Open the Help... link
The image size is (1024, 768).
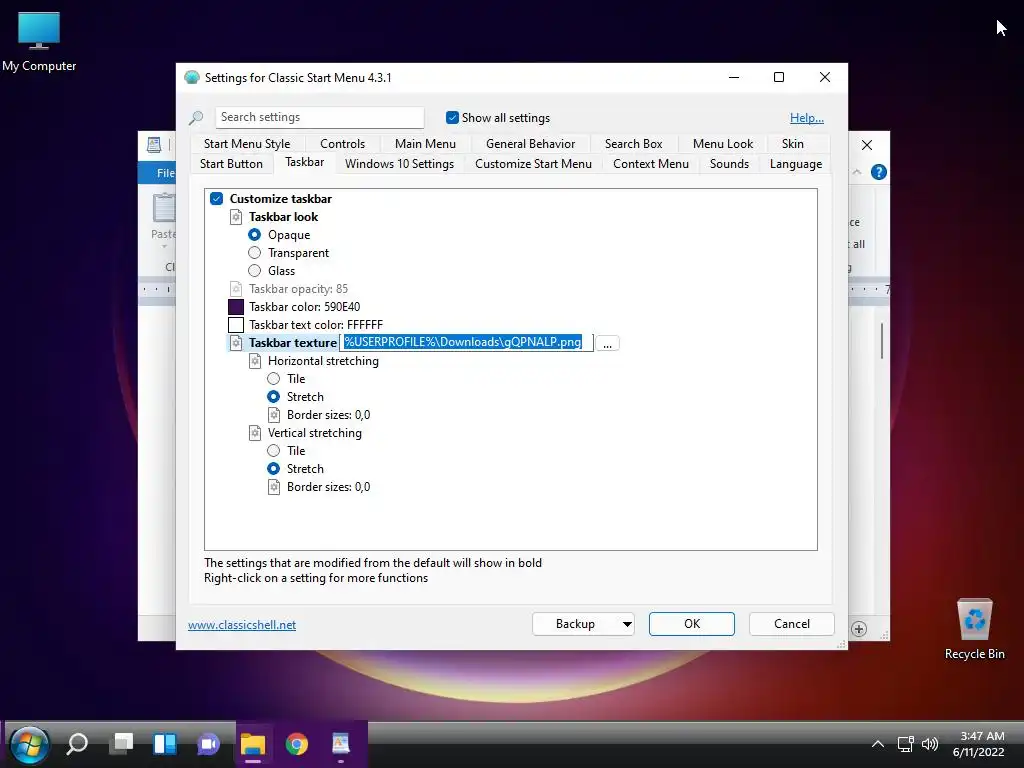807,118
